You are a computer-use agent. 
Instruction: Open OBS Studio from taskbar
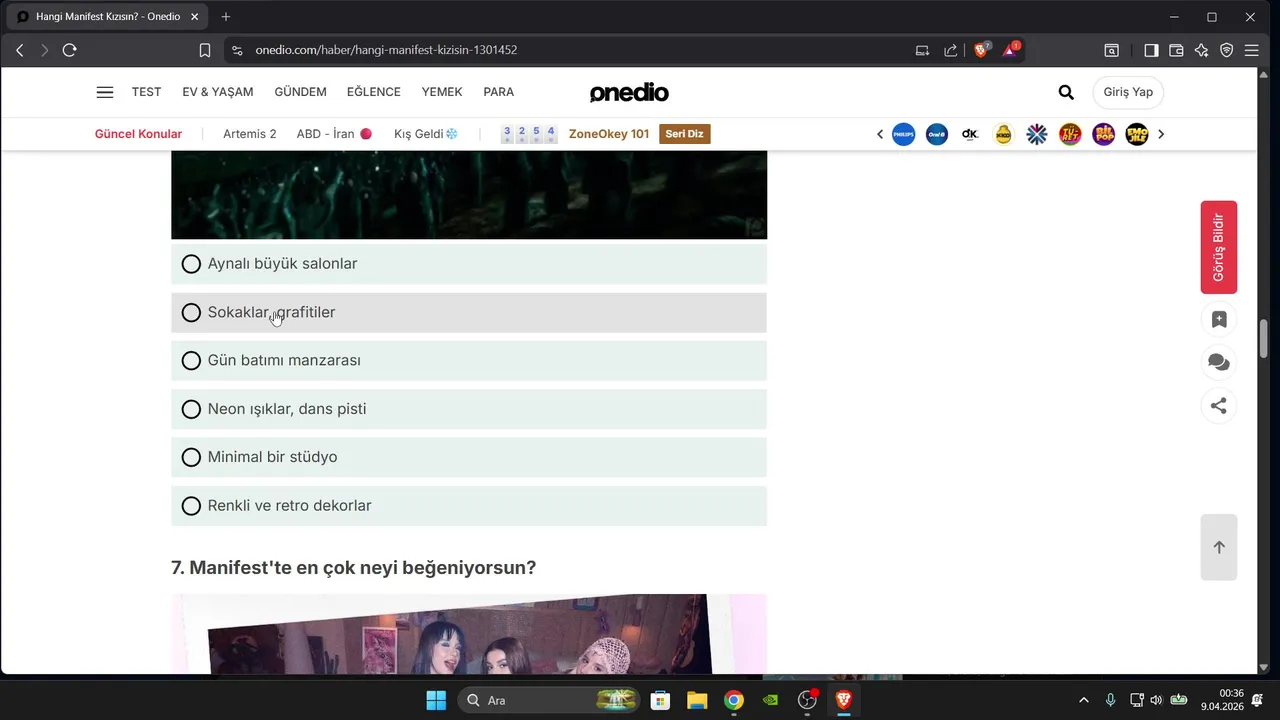point(807,700)
